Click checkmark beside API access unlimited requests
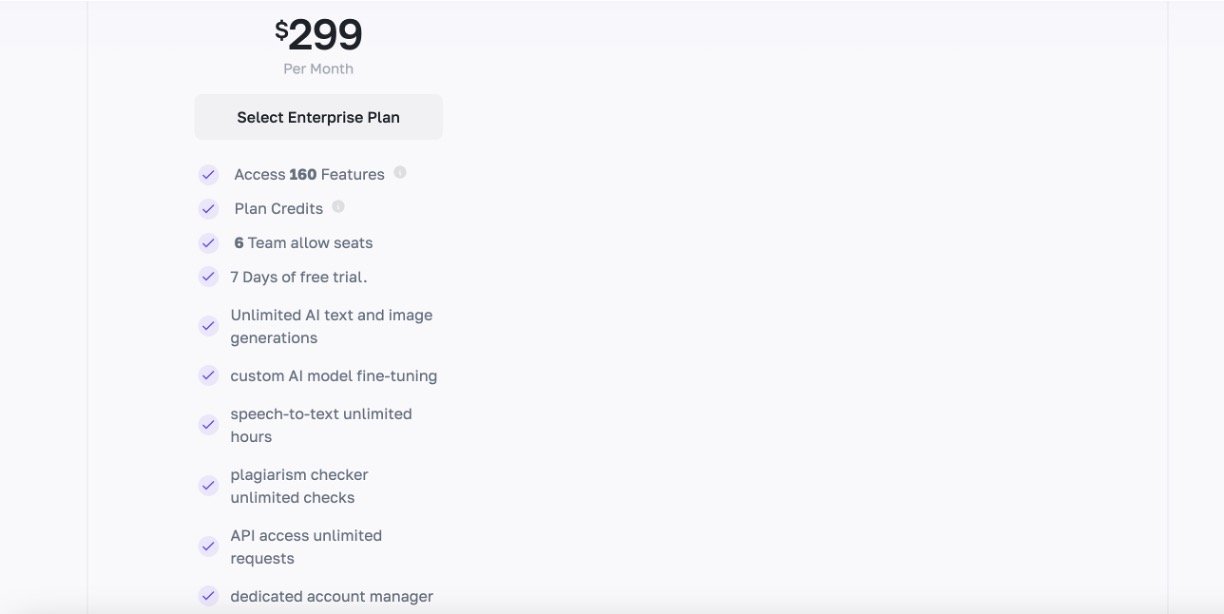This screenshot has width=1224, height=614. click(208, 547)
